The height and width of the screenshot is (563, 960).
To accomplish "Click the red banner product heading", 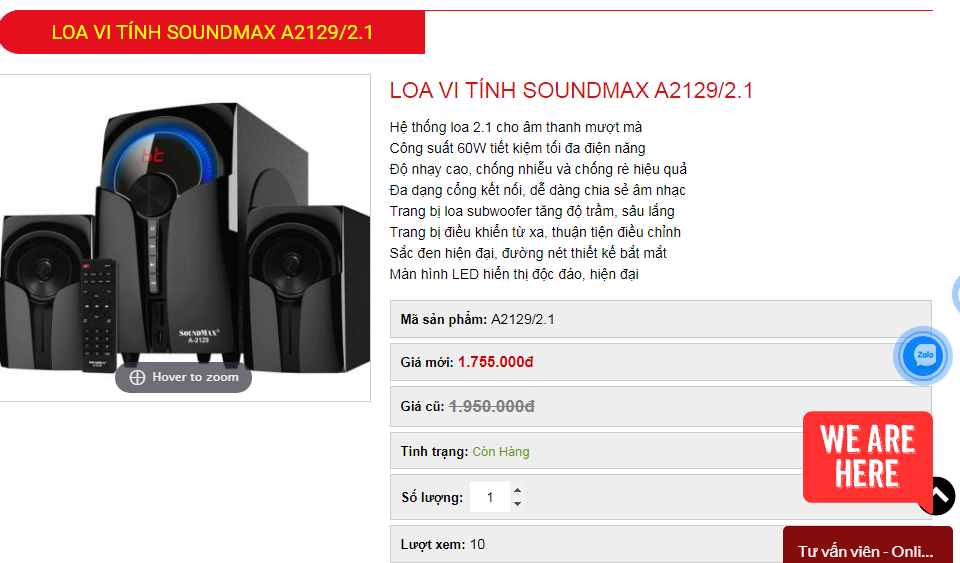I will pyautogui.click(x=212, y=32).
